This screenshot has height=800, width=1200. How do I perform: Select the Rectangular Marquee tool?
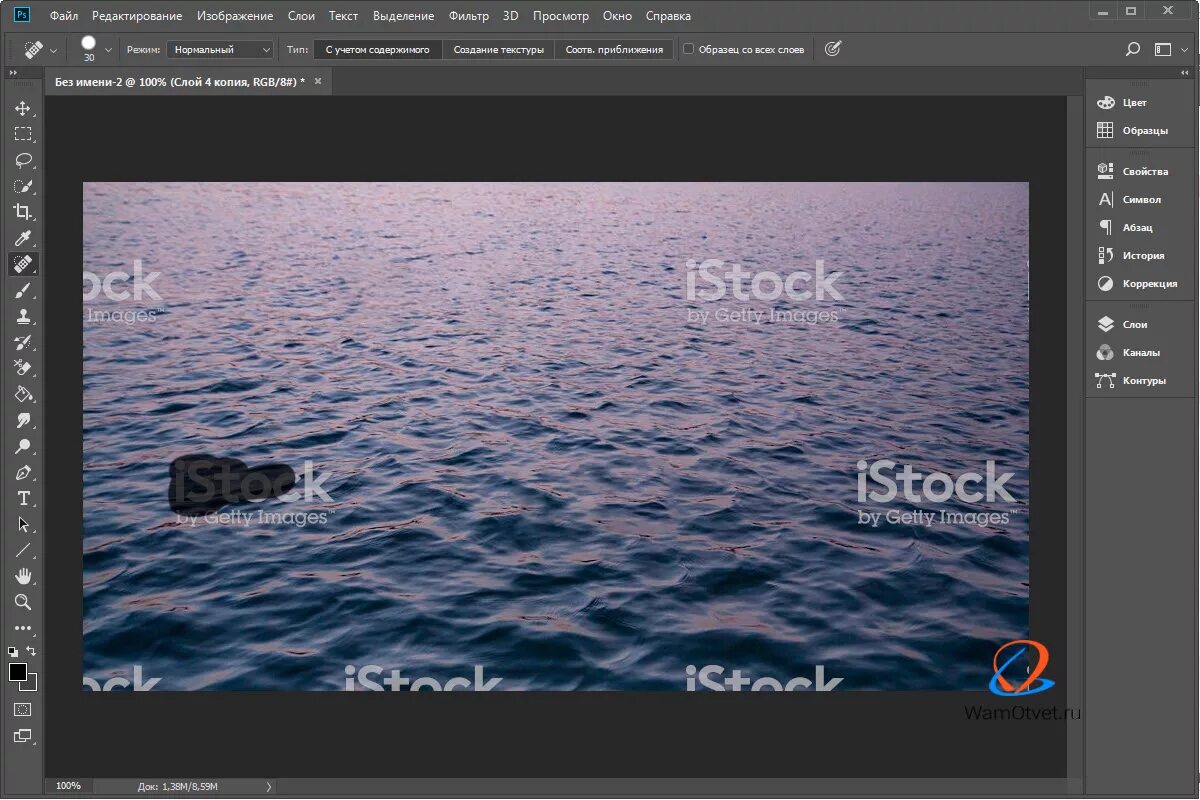(x=23, y=134)
